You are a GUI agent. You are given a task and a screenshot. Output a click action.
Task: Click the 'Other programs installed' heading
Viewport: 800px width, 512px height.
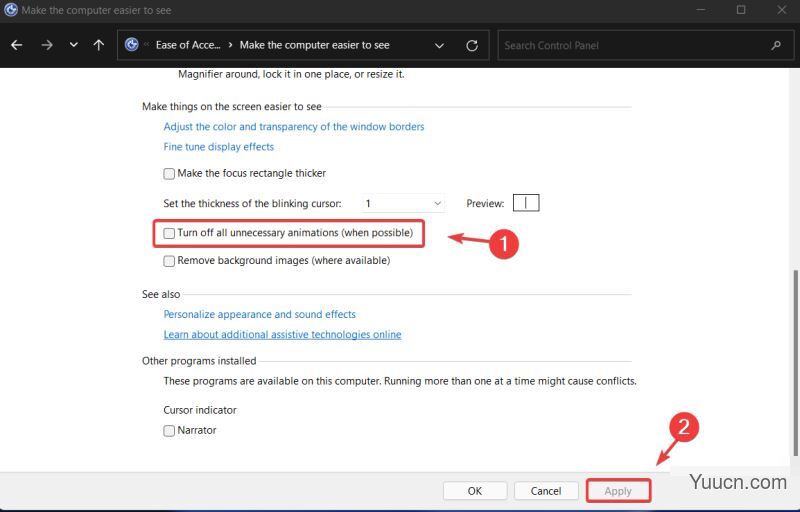point(199,361)
